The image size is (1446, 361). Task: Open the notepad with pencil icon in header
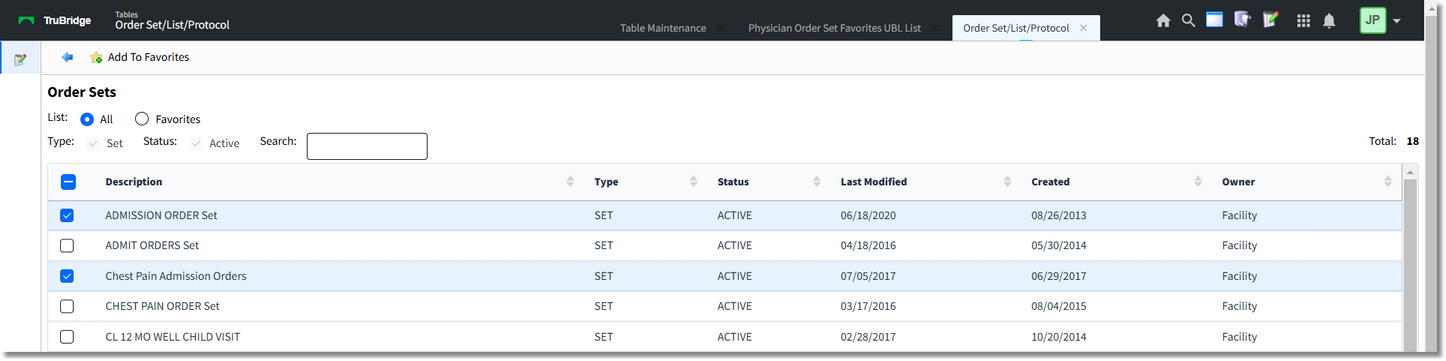point(1271,19)
